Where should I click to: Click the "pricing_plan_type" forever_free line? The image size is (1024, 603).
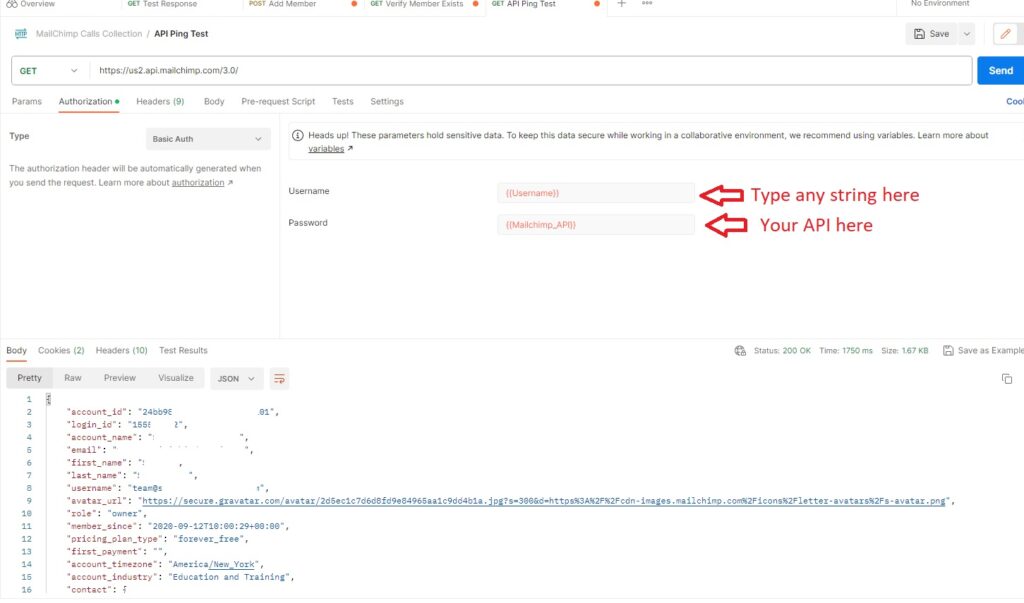point(157,539)
